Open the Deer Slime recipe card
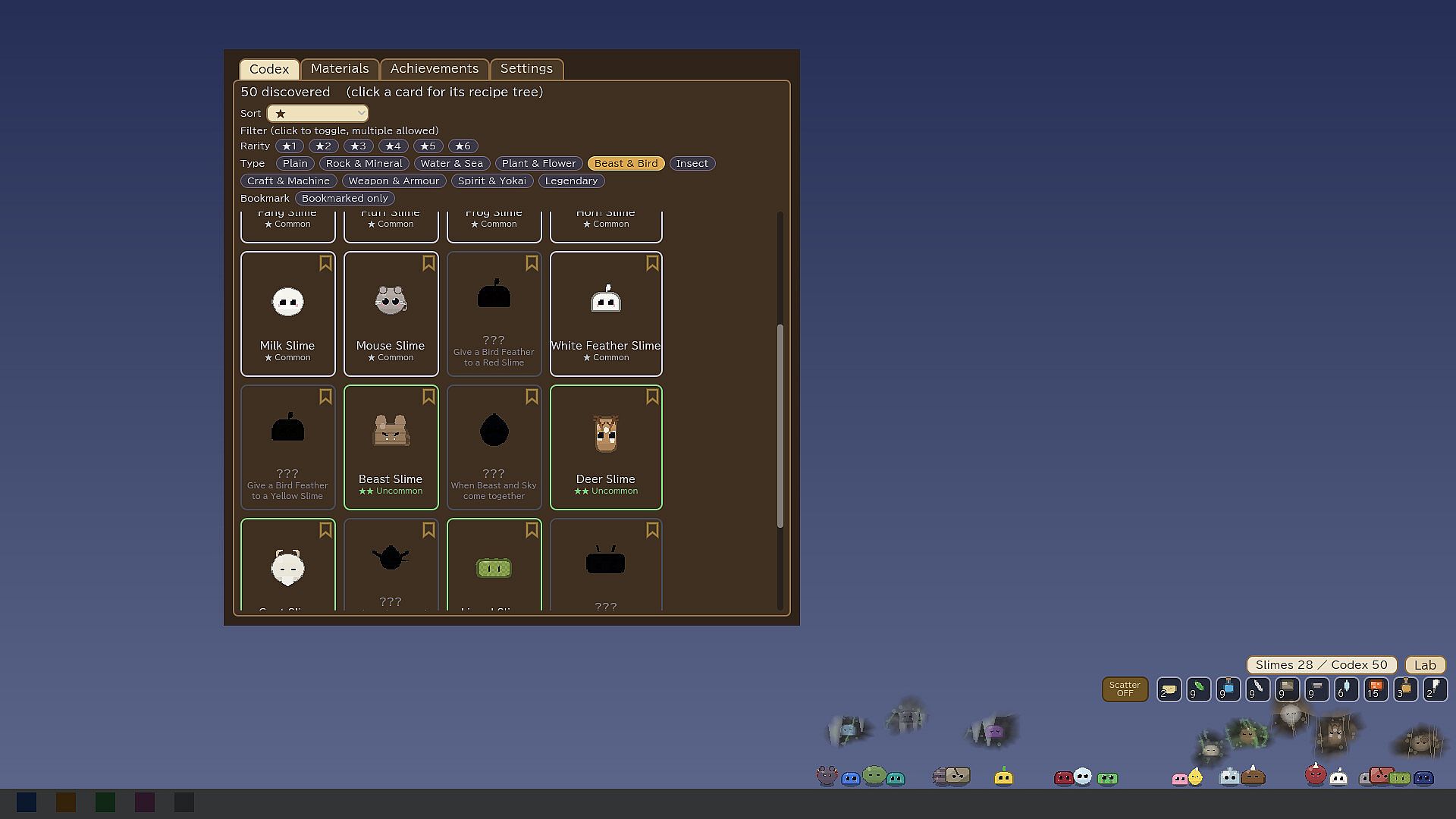Image resolution: width=1456 pixels, height=819 pixels. [x=606, y=447]
